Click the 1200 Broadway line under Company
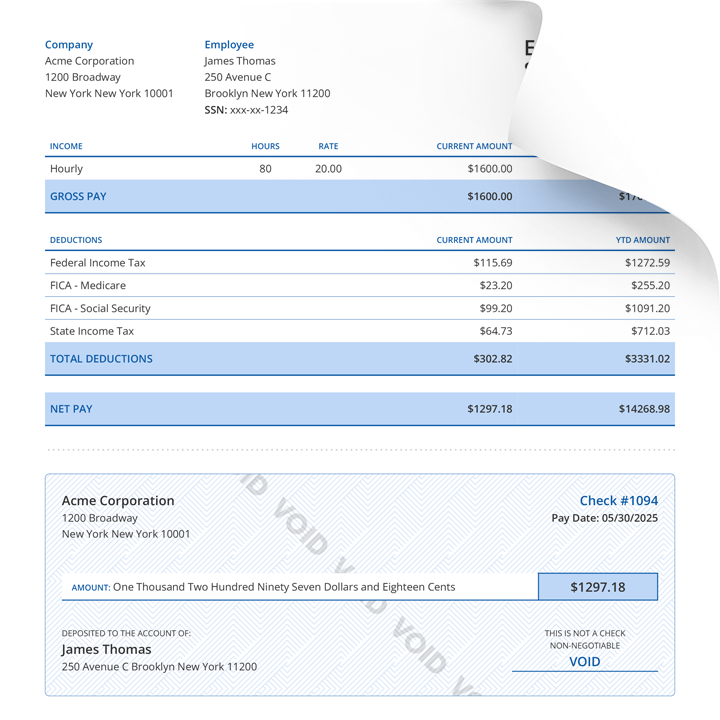 pyautogui.click(x=83, y=77)
